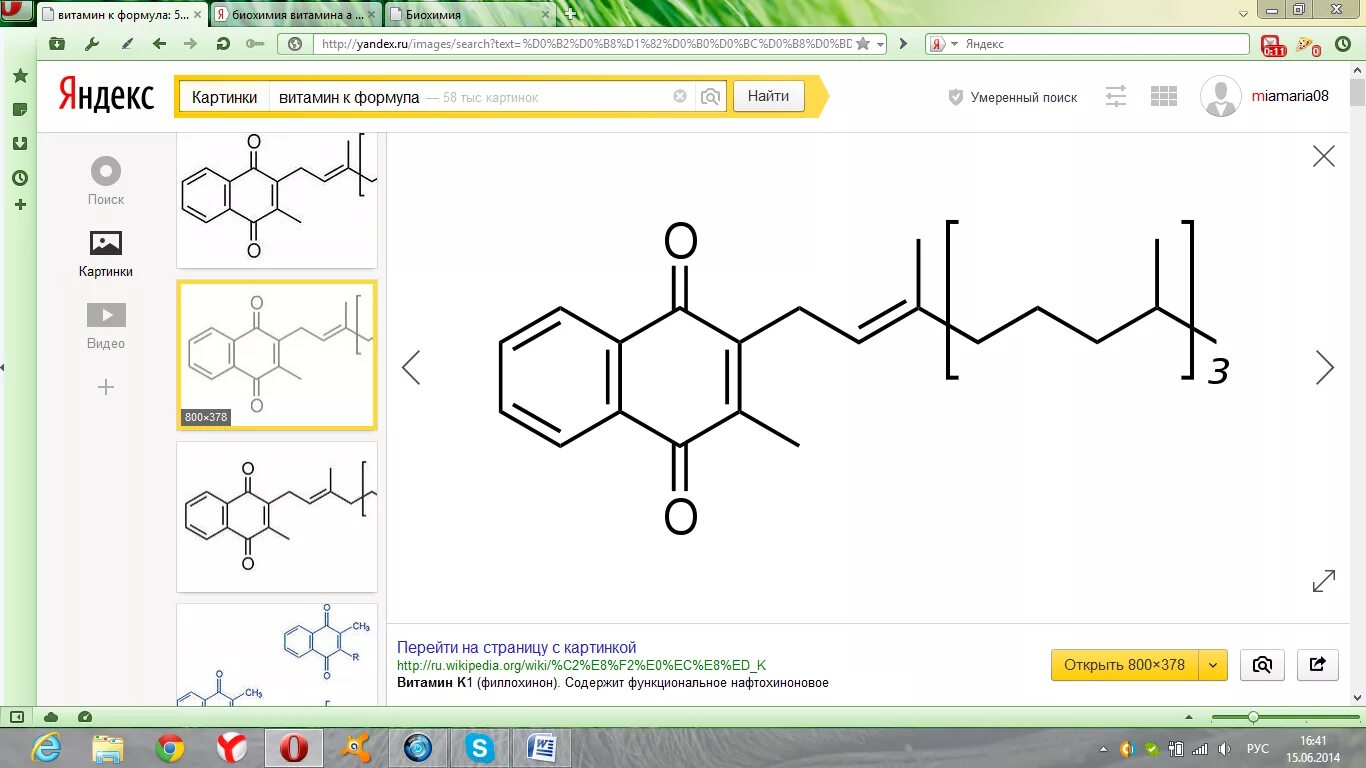The height and width of the screenshot is (768, 1366).
Task: Select the Видео section in Yandex sidebar
Action: pos(106,326)
